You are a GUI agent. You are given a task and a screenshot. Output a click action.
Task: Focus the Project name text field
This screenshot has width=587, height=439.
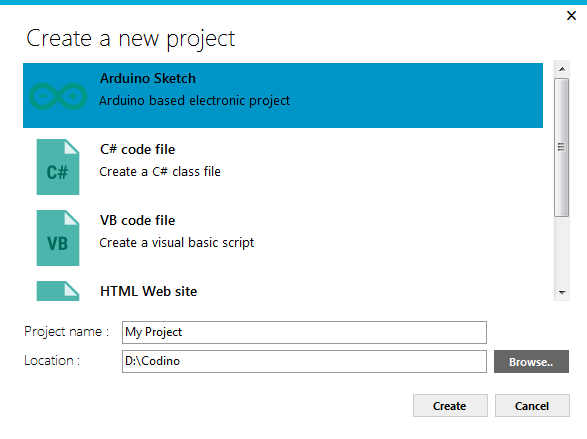pos(304,332)
